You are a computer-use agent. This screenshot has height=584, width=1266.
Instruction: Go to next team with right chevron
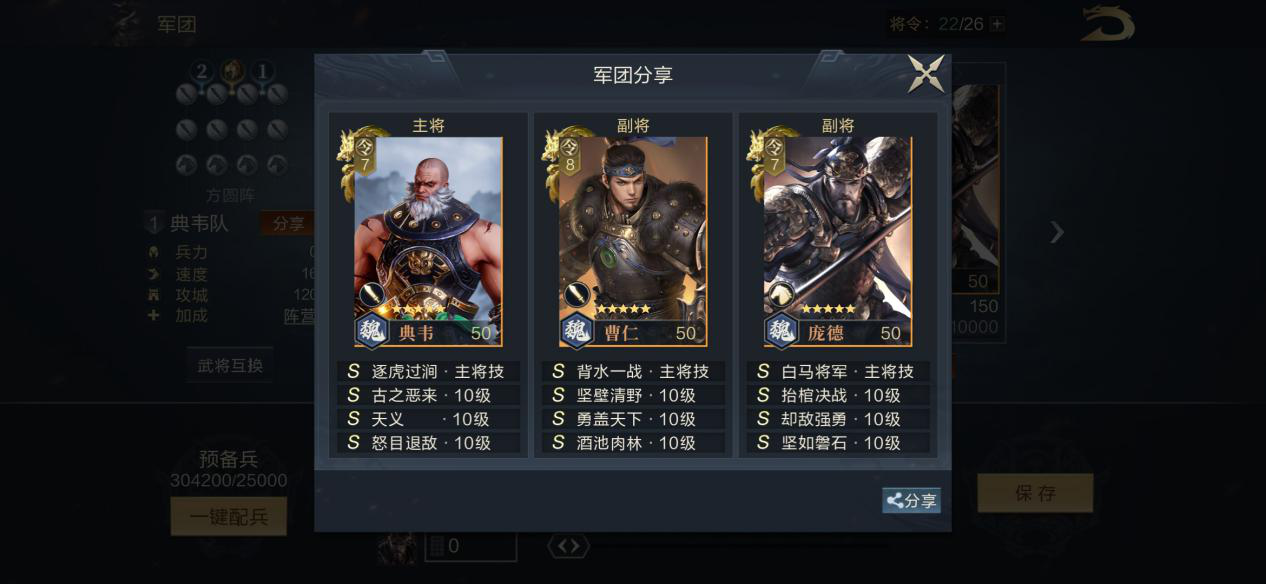(1057, 232)
